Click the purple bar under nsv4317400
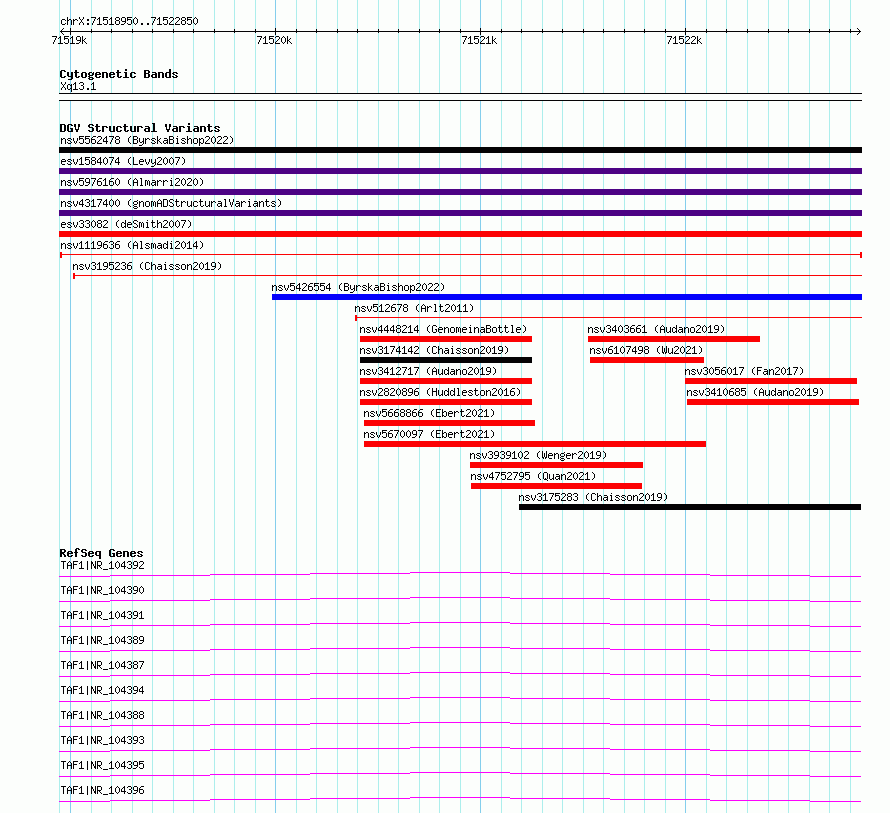This screenshot has width=890, height=813. pos(460,213)
